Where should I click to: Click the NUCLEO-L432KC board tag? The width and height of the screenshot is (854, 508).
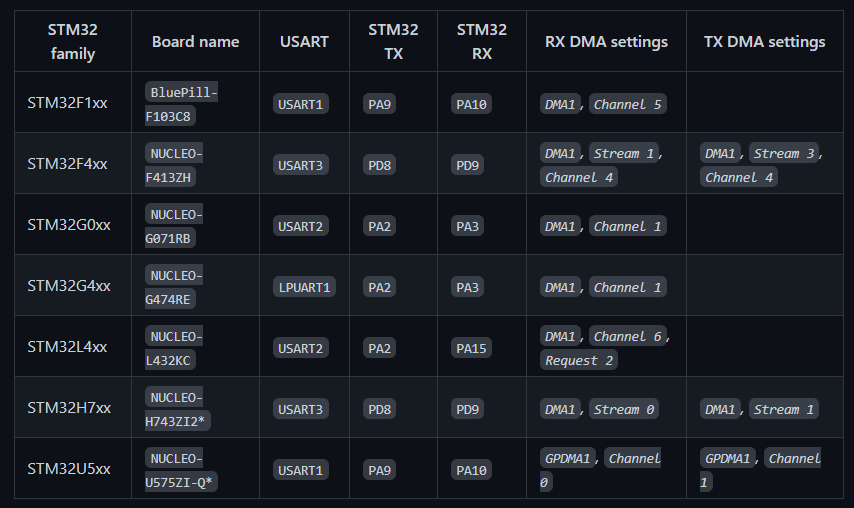point(176,348)
